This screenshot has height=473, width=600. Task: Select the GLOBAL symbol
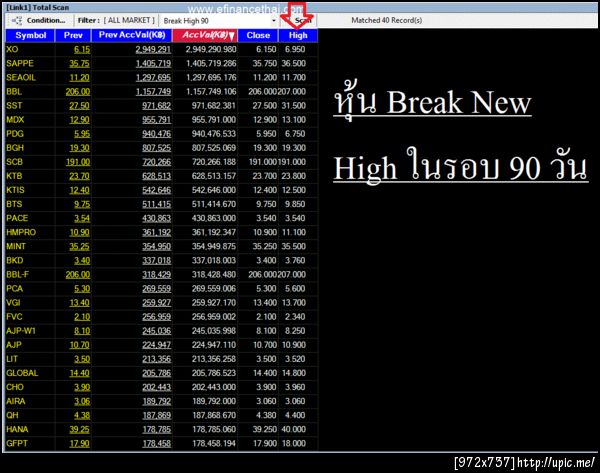click(x=22, y=373)
